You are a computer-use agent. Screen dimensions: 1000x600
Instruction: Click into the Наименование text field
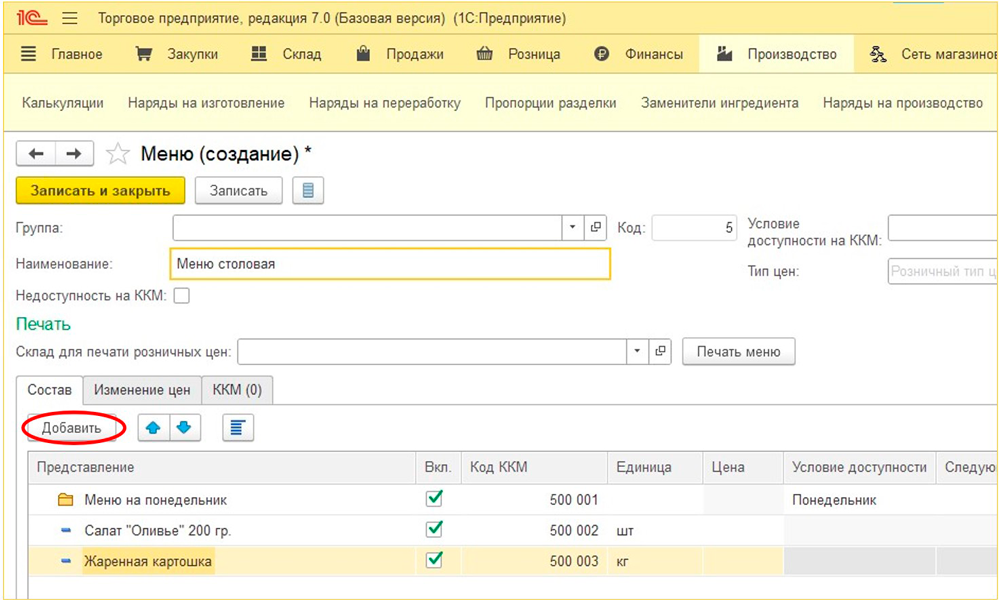tap(390, 264)
